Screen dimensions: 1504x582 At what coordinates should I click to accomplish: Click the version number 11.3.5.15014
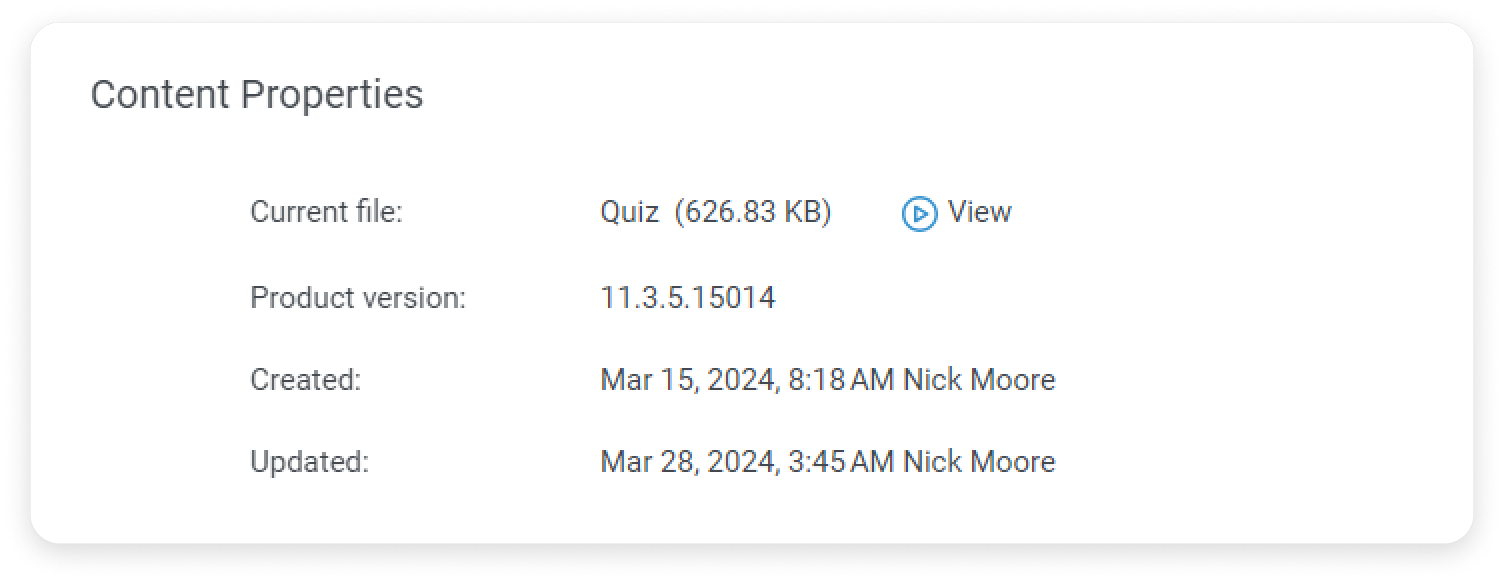(x=687, y=298)
